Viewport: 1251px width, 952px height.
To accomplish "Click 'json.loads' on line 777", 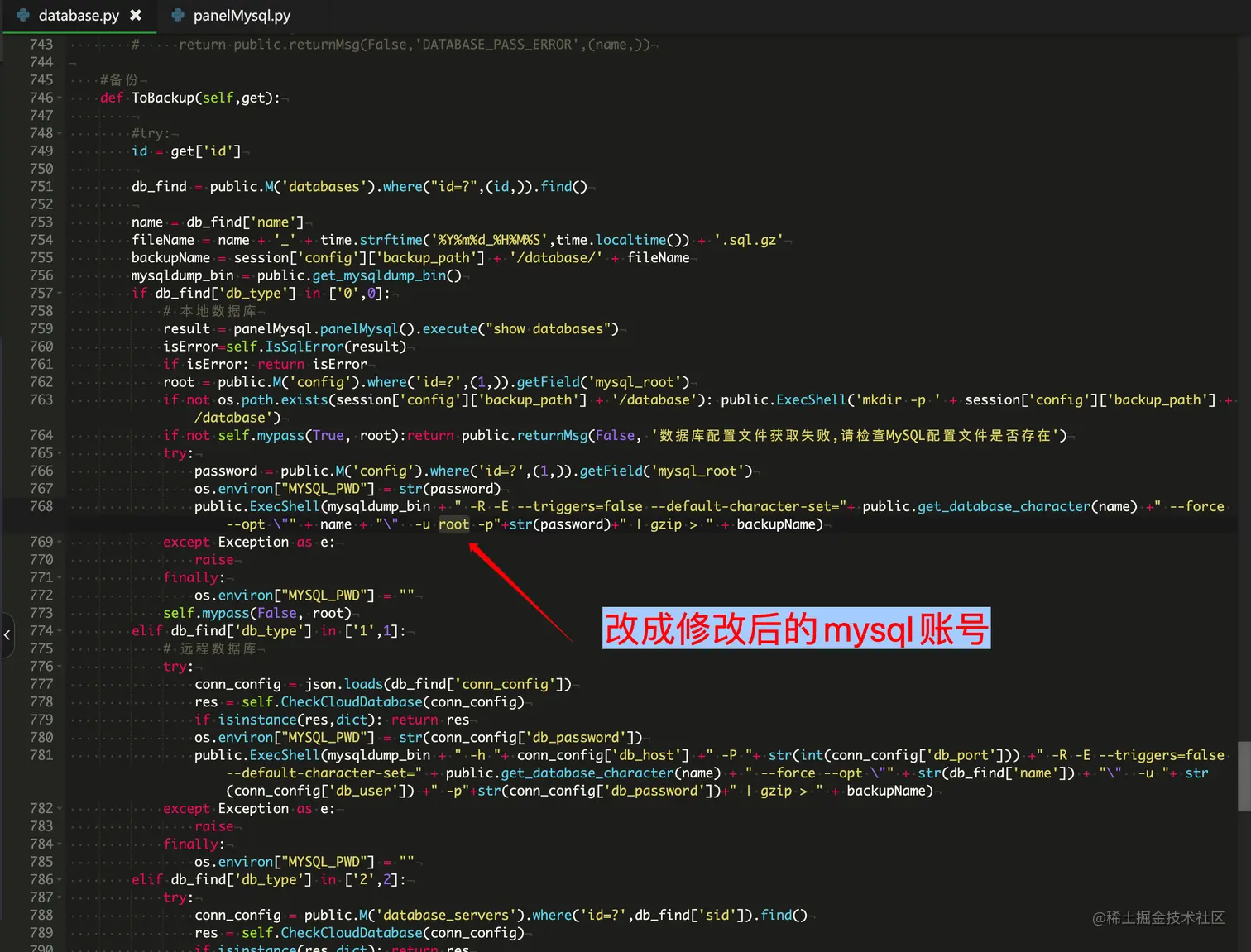I will (344, 684).
